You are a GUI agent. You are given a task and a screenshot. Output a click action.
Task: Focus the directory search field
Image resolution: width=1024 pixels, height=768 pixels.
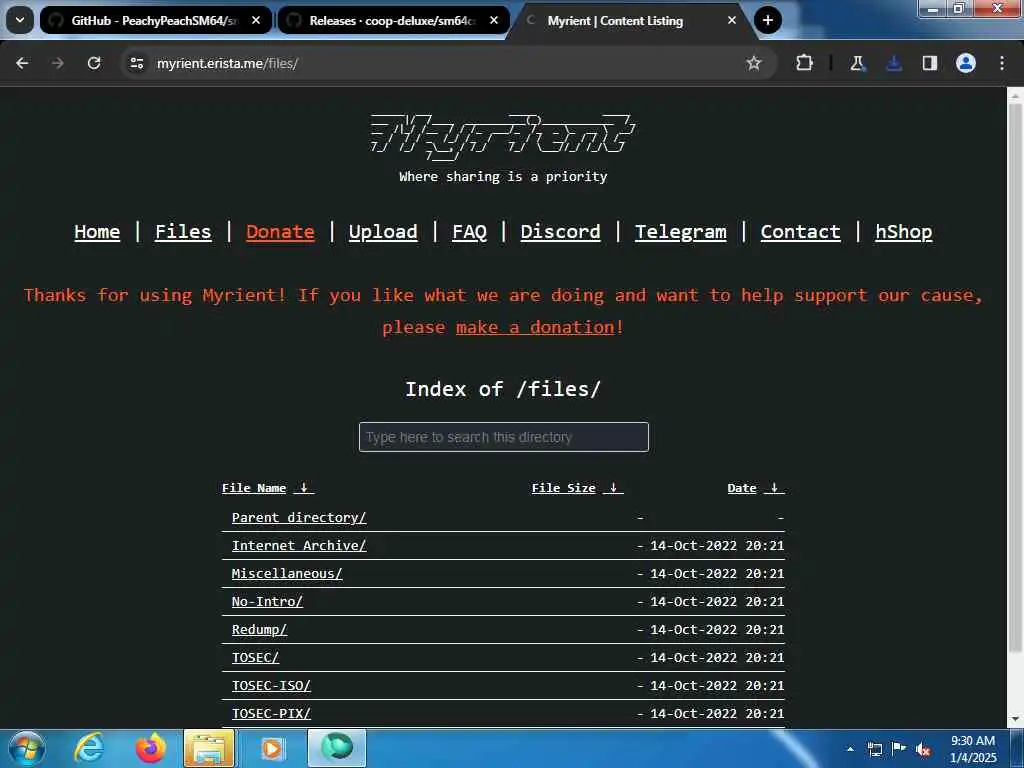(504, 437)
